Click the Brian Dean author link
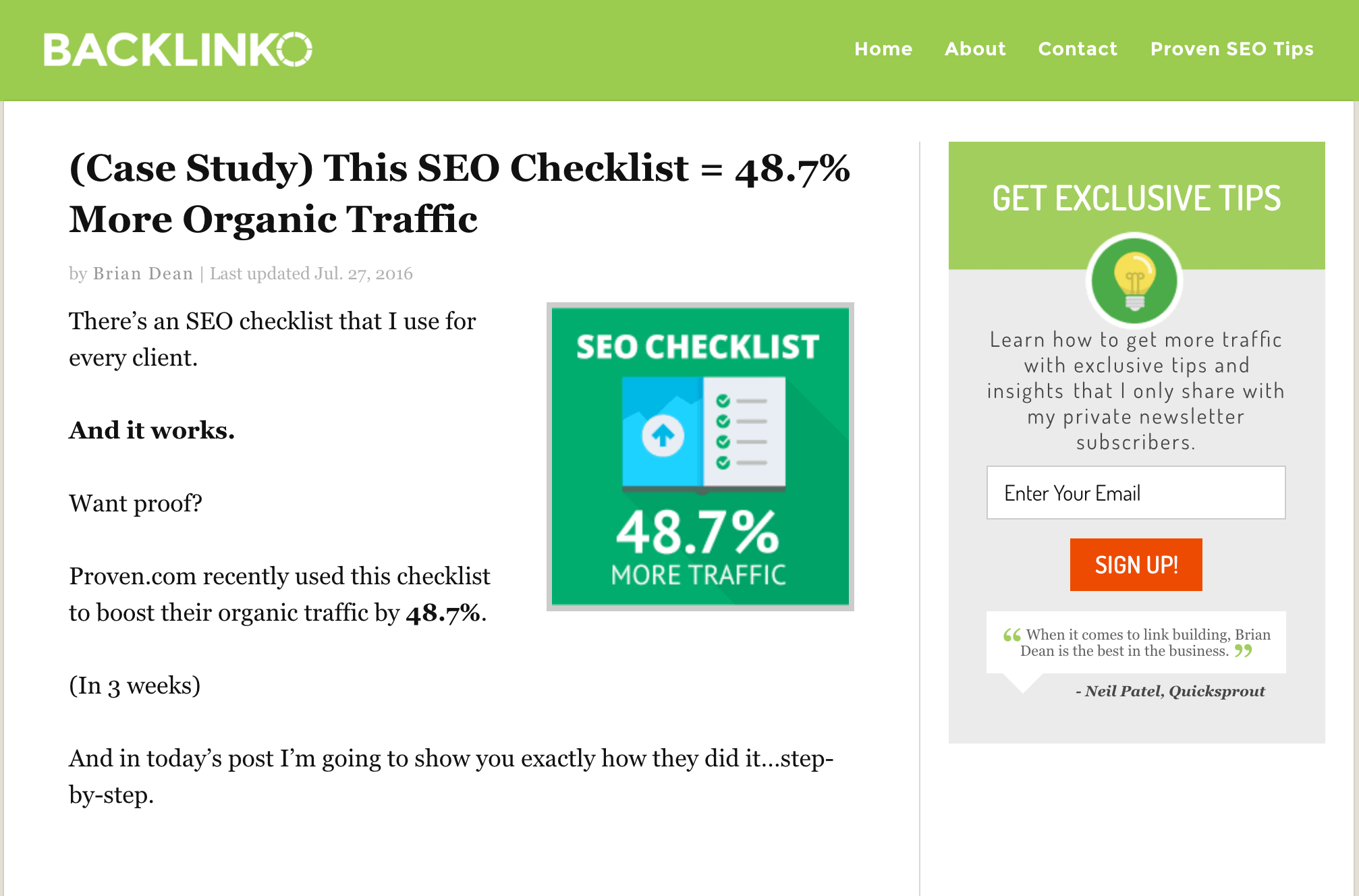 pyautogui.click(x=139, y=273)
